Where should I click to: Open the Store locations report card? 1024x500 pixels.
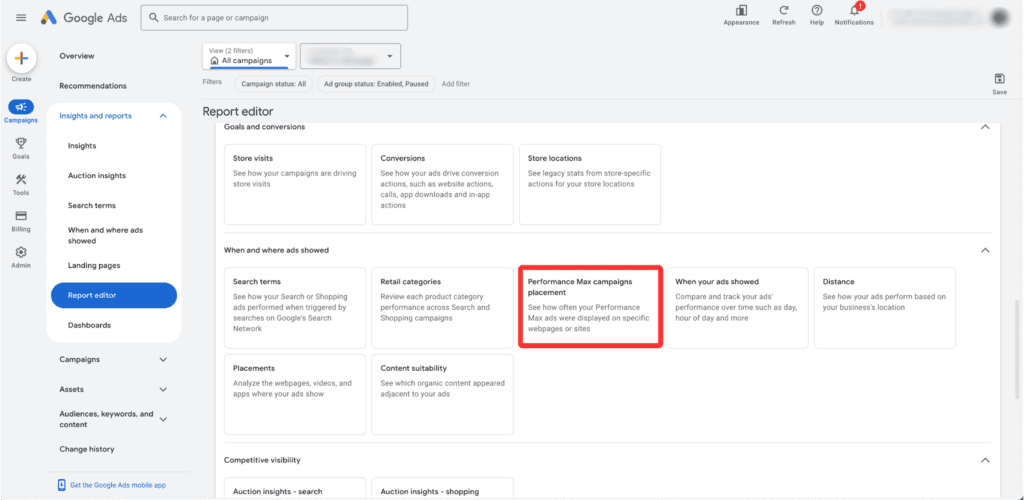click(590, 185)
